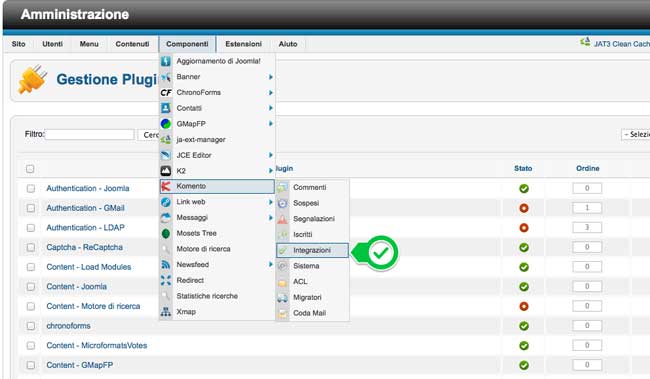This screenshot has width=650, height=379.
Task: Check the Content - Joomla row checkbox
Action: point(31,287)
